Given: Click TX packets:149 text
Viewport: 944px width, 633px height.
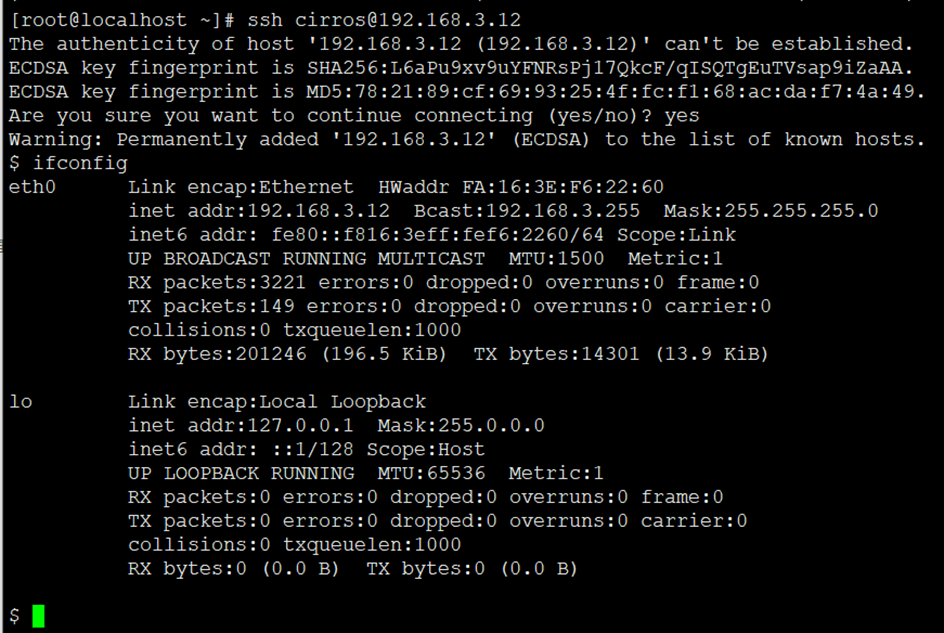Looking at the screenshot, I should (211, 306).
